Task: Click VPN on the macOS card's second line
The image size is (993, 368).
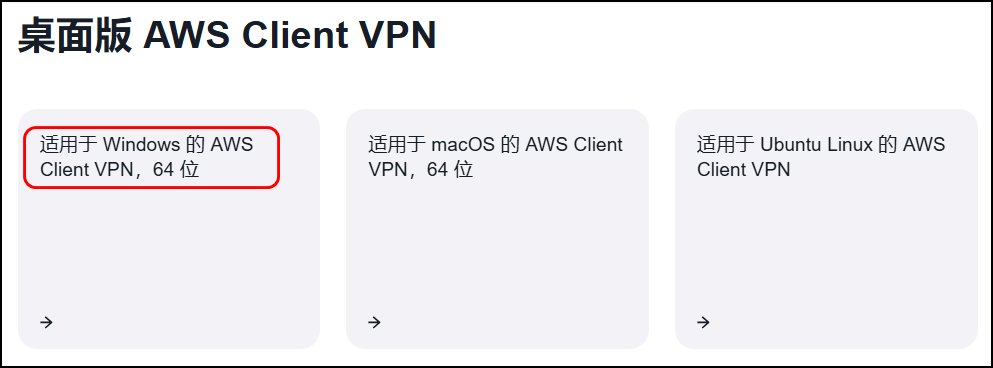Action: tap(387, 170)
